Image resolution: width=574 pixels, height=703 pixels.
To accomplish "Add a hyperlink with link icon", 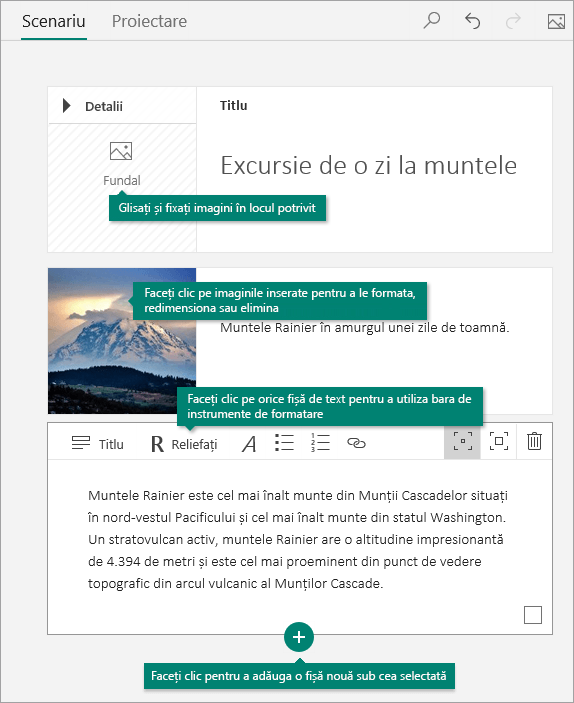I will 357,443.
